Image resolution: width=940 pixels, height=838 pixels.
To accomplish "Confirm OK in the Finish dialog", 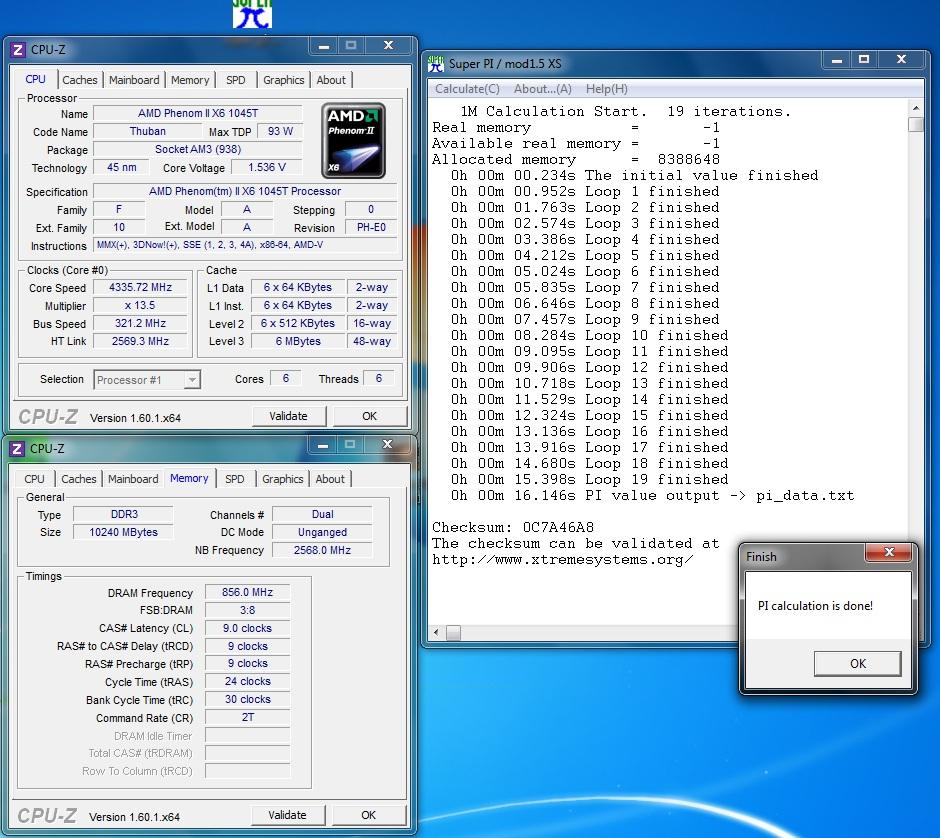I will point(857,664).
